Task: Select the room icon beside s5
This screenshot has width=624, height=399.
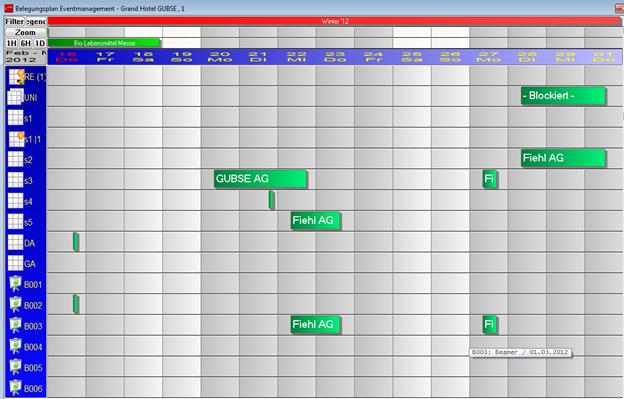Action: click(x=16, y=222)
